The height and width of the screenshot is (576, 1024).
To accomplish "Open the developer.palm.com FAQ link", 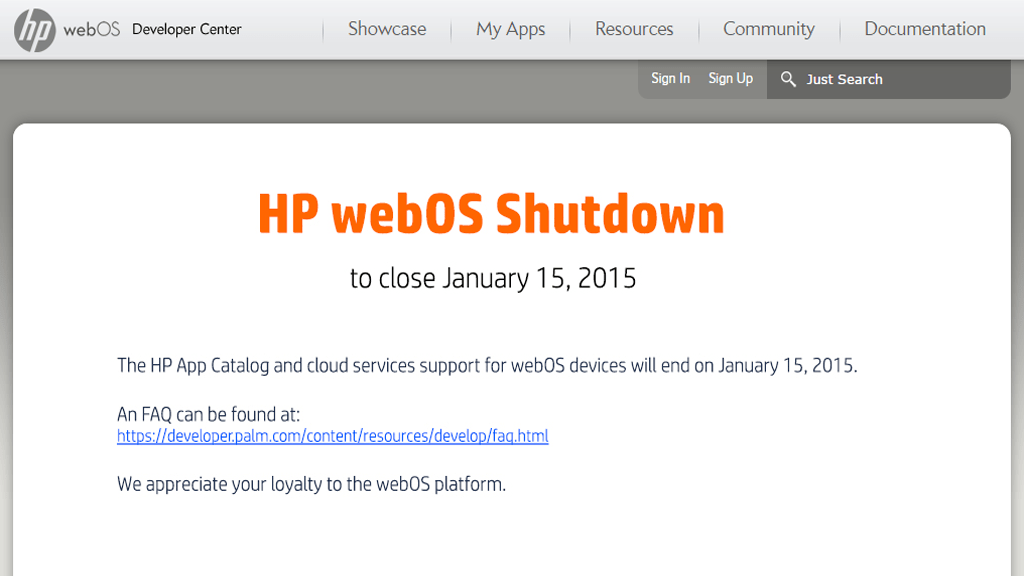I will [x=332, y=436].
